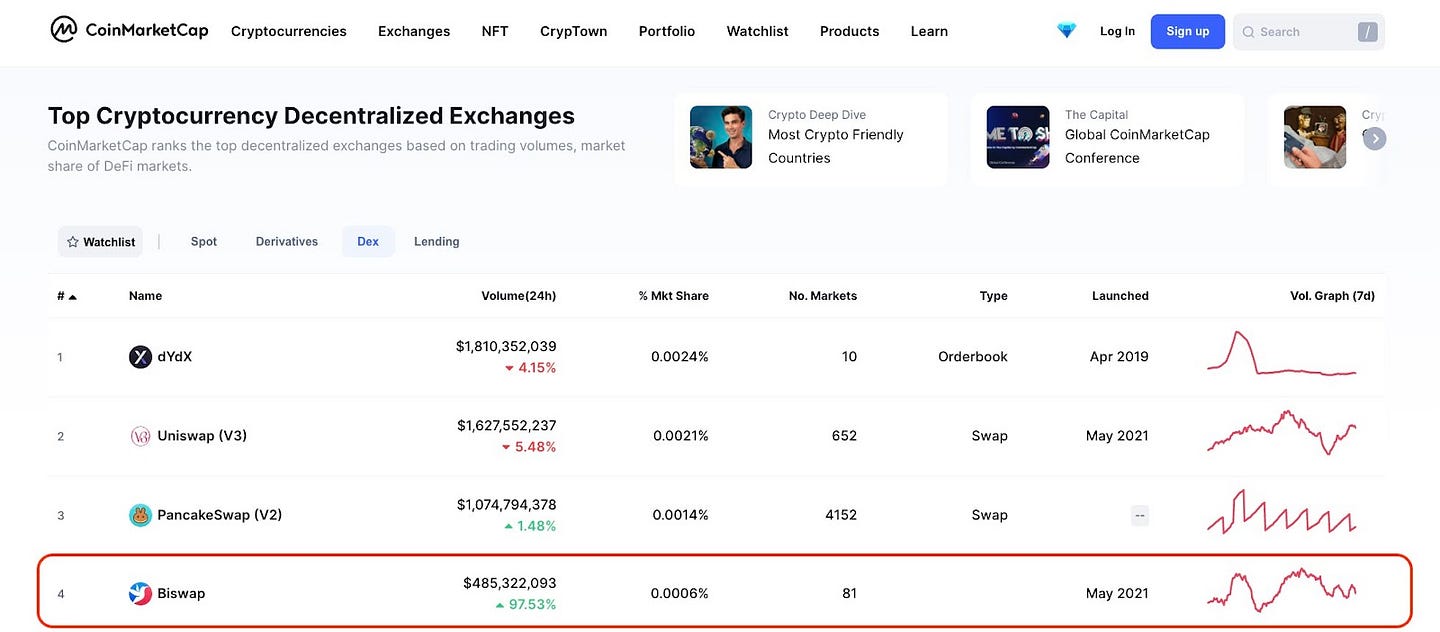Click the magnifier icon in the search box
The width and height of the screenshot is (1440, 632).
coord(1248,32)
